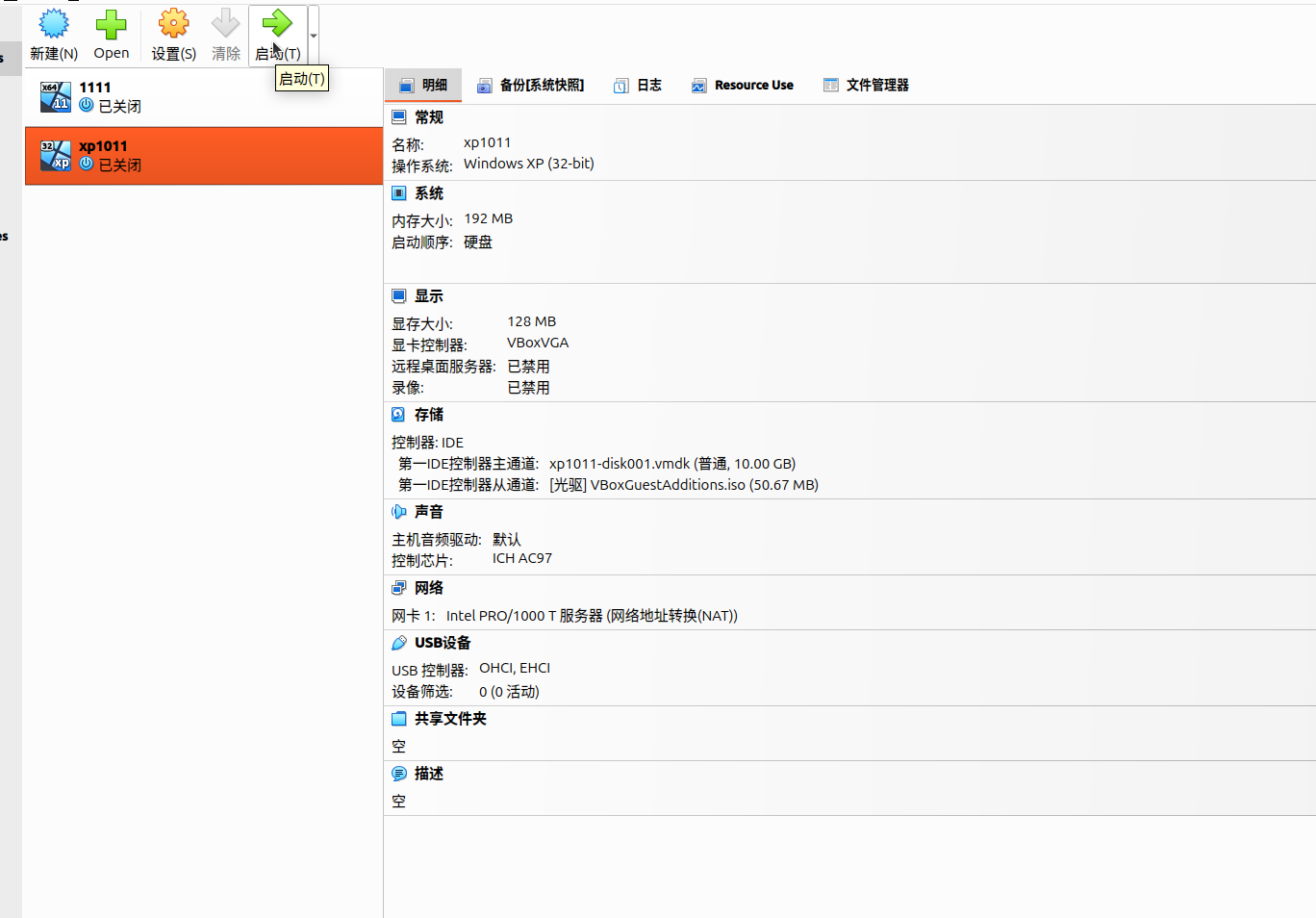1316x918 pixels.
Task: Click the File Manager tab icon
Action: point(831,85)
